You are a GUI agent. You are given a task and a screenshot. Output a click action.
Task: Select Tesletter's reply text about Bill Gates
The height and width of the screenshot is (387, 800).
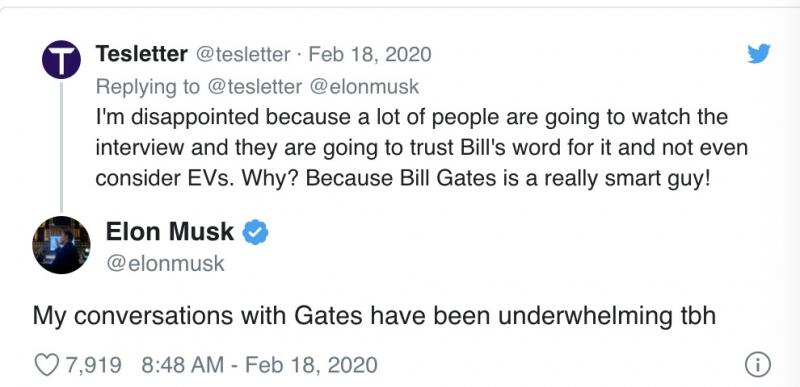(421, 148)
